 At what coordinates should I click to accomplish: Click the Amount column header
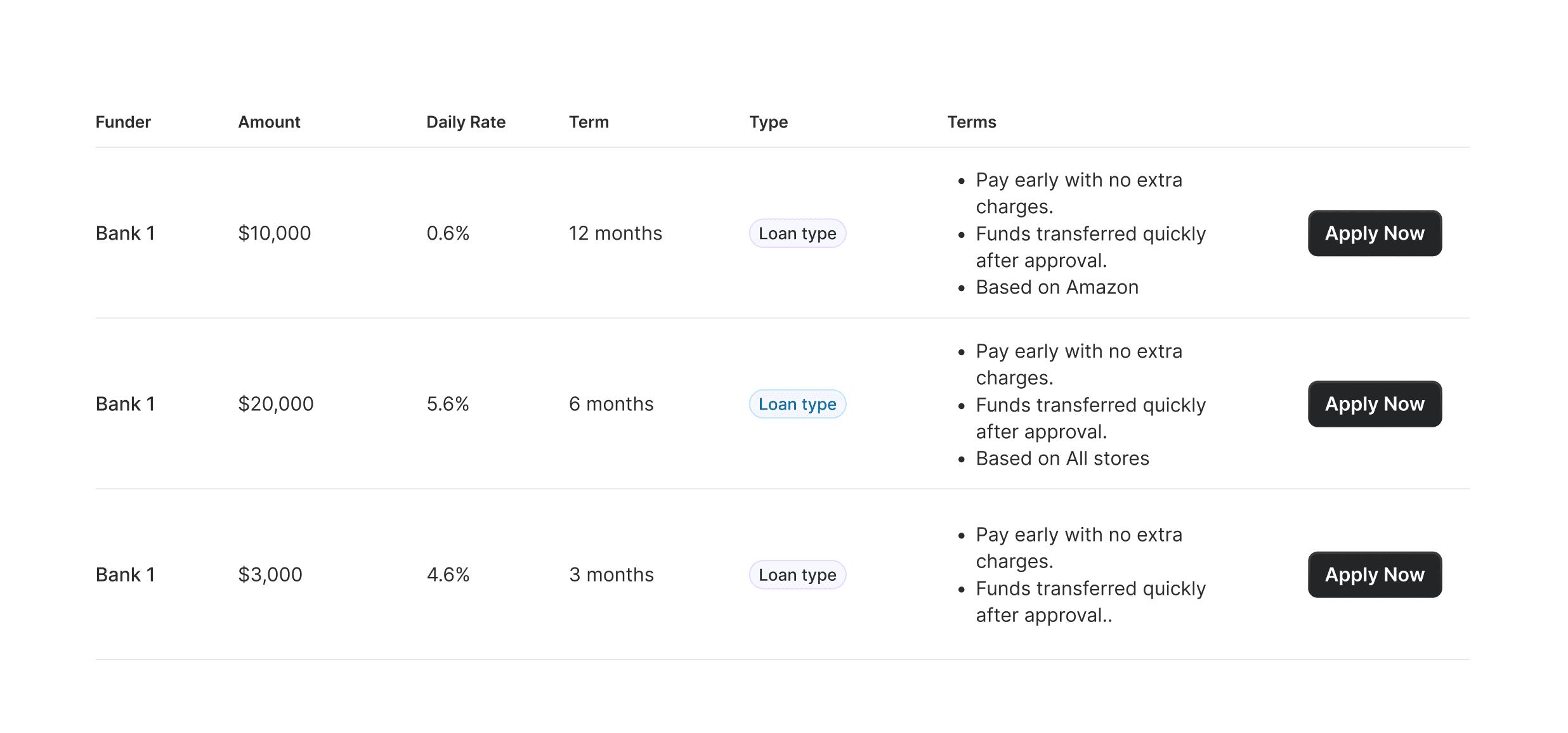[269, 122]
